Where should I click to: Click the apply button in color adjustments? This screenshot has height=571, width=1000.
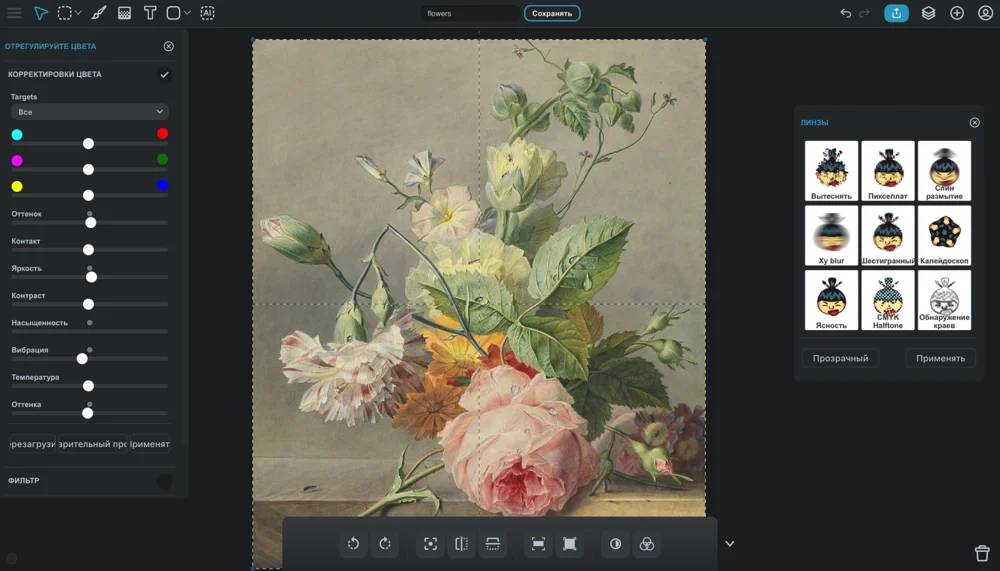150,444
